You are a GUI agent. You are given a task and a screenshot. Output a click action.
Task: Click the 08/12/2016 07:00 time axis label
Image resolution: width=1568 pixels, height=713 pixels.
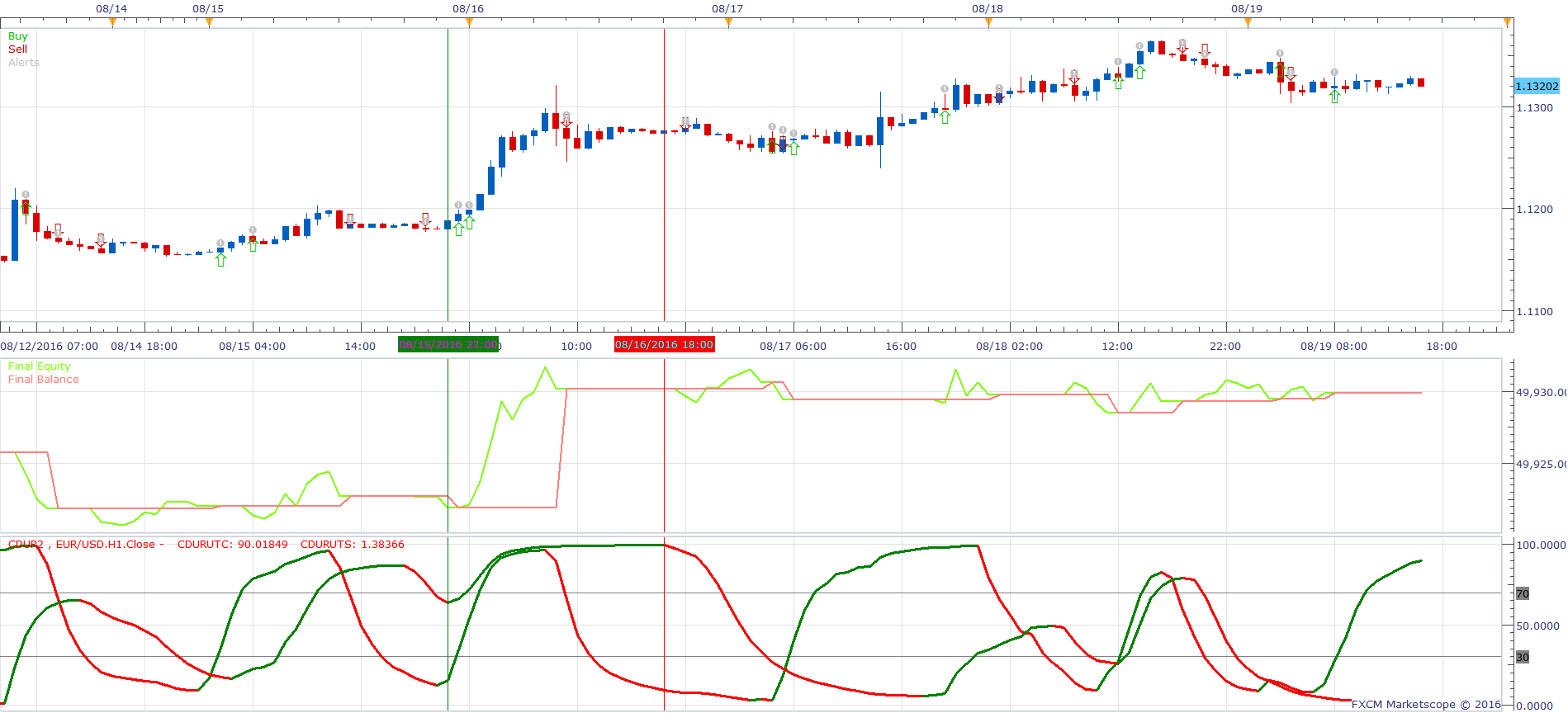pos(50,347)
